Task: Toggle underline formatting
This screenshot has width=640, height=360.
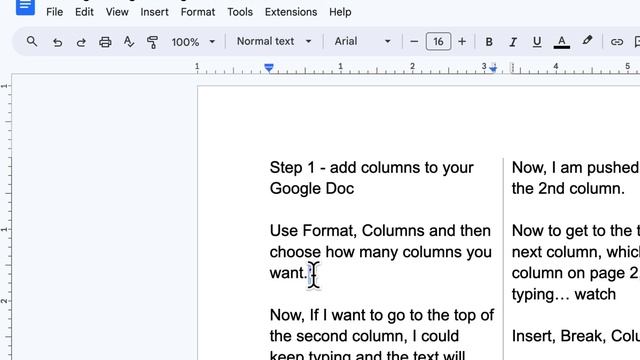Action: 537,42
